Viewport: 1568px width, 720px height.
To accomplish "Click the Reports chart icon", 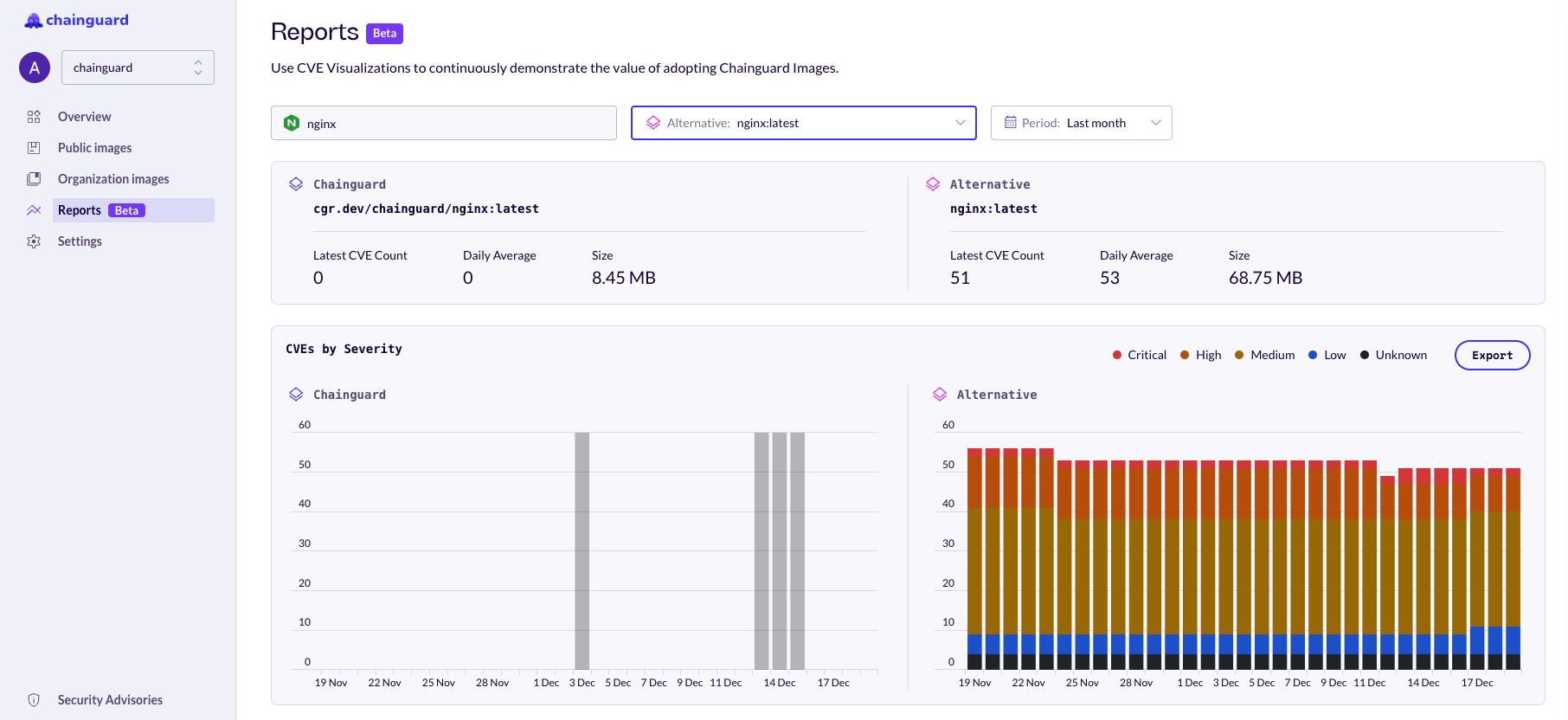I will 34,210.
